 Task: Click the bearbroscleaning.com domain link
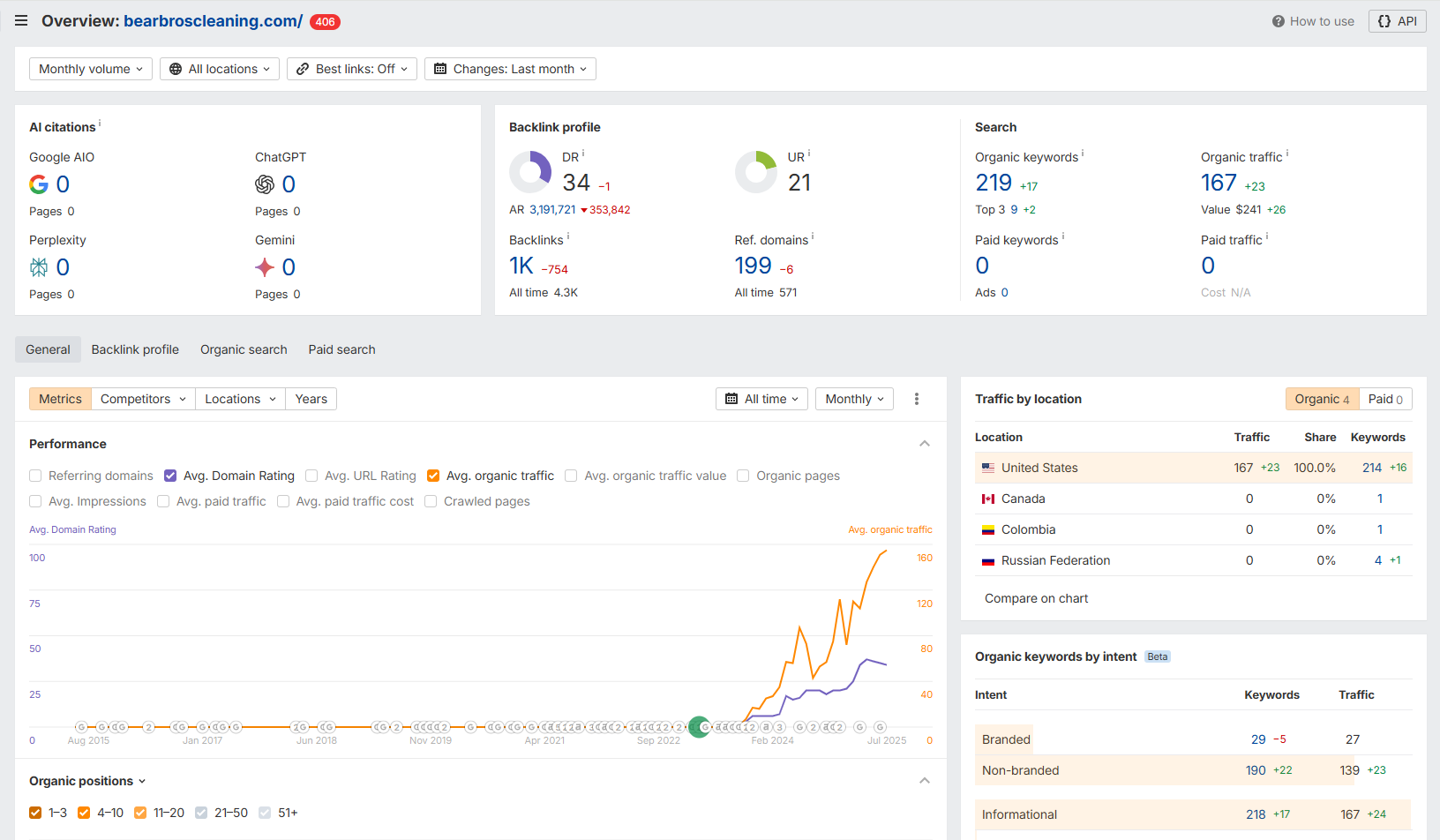click(x=213, y=21)
